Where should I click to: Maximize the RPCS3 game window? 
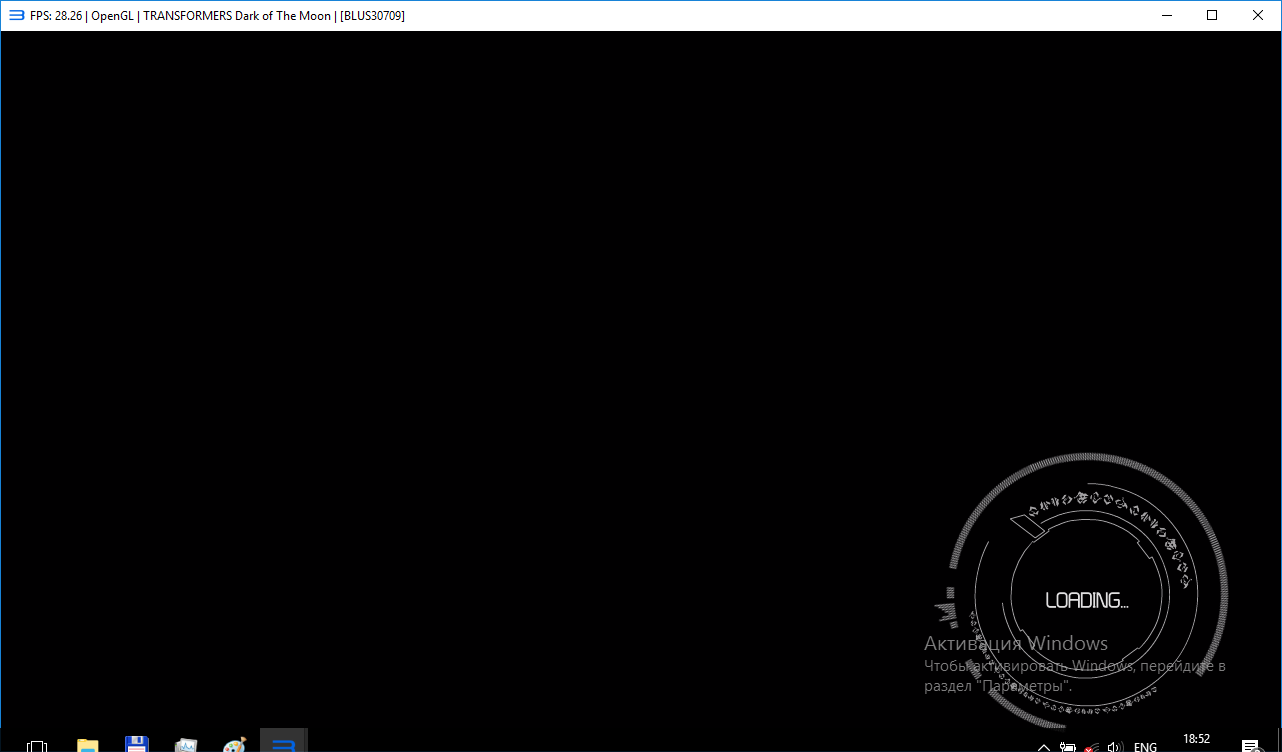tap(1212, 15)
